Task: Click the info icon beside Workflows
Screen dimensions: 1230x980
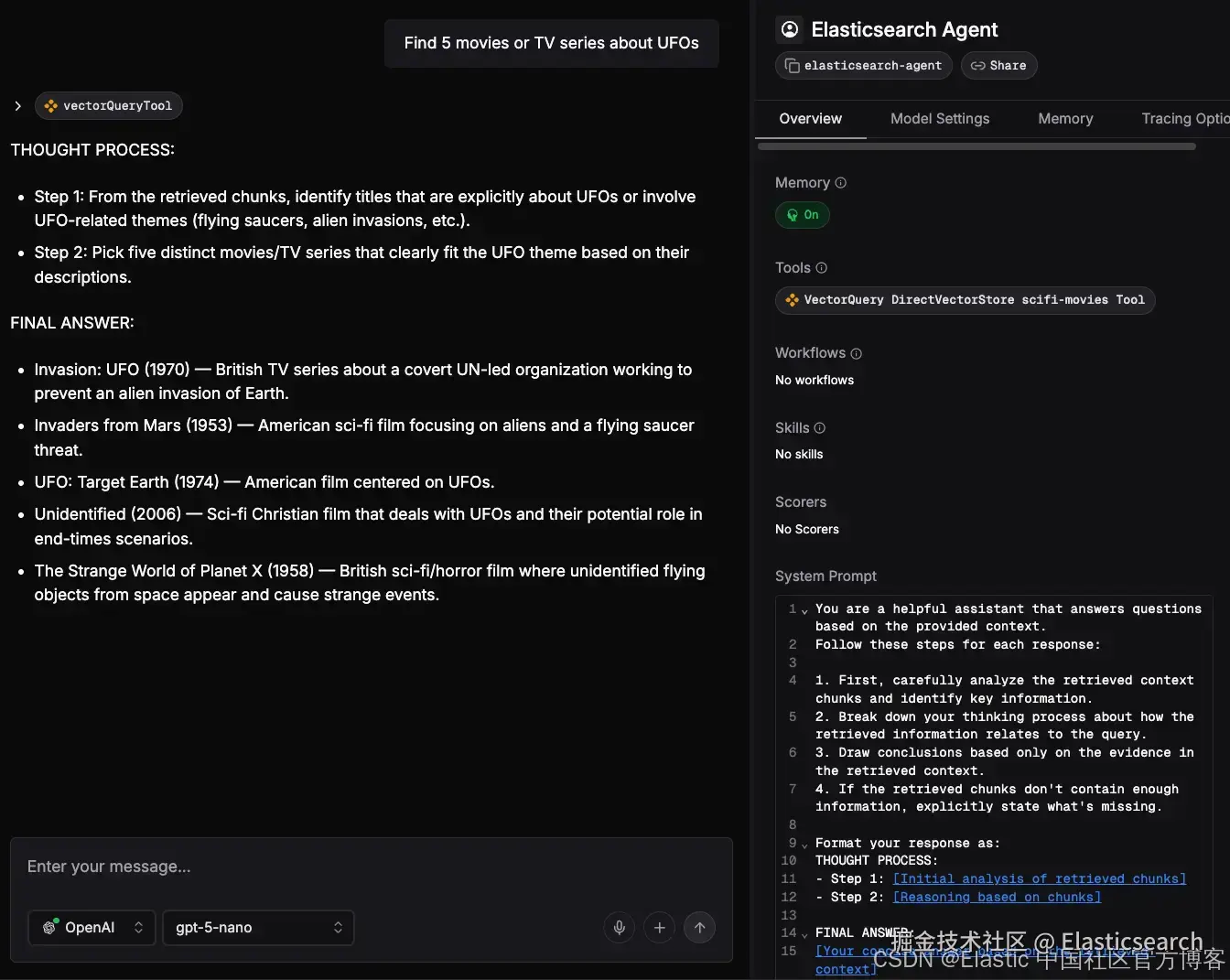Action: click(857, 353)
